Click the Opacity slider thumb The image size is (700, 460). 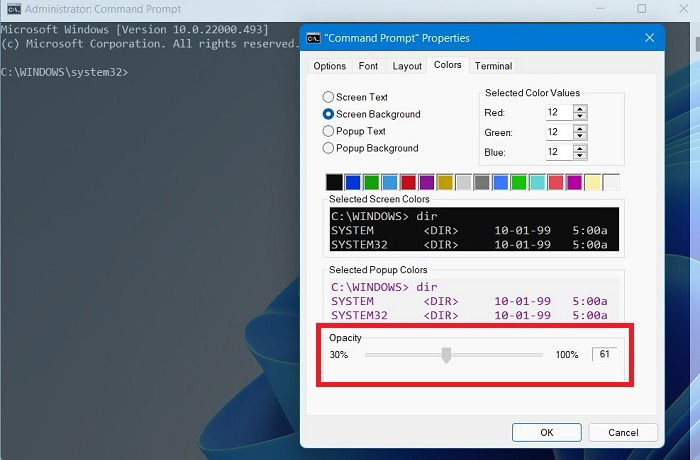(x=446, y=355)
